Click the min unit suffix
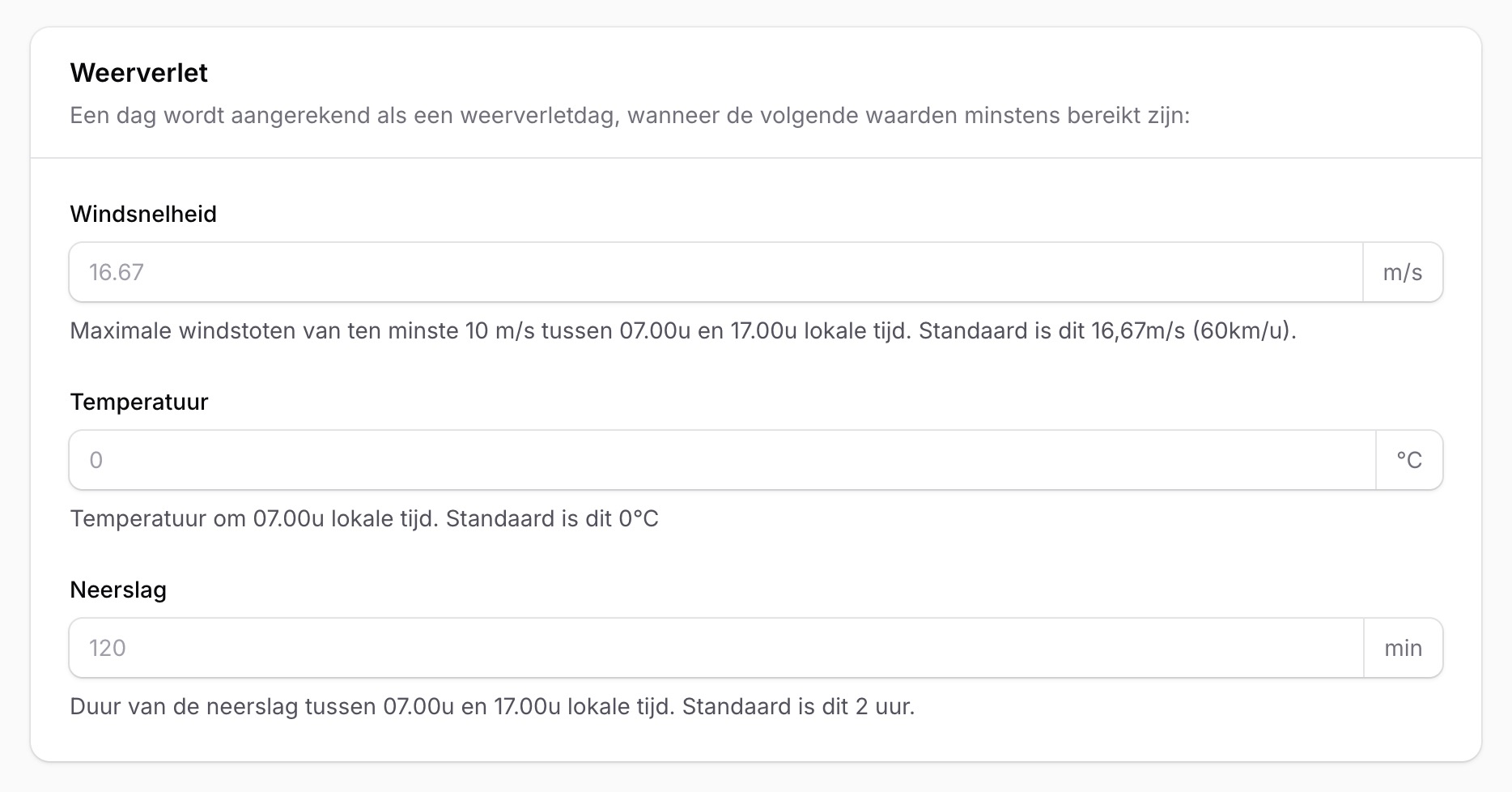1512x792 pixels. click(x=1404, y=648)
